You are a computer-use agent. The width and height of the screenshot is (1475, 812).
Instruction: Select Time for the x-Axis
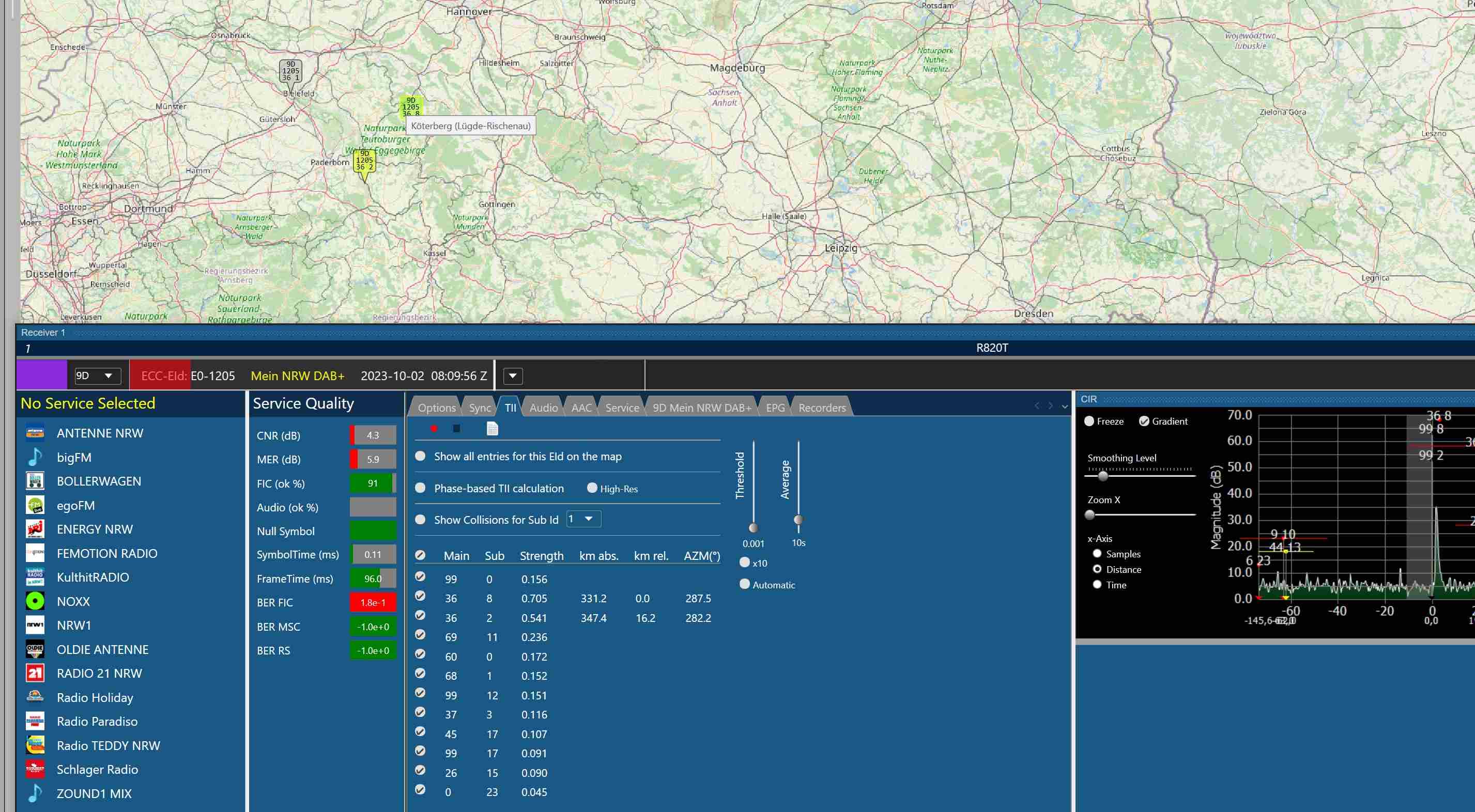click(1097, 584)
